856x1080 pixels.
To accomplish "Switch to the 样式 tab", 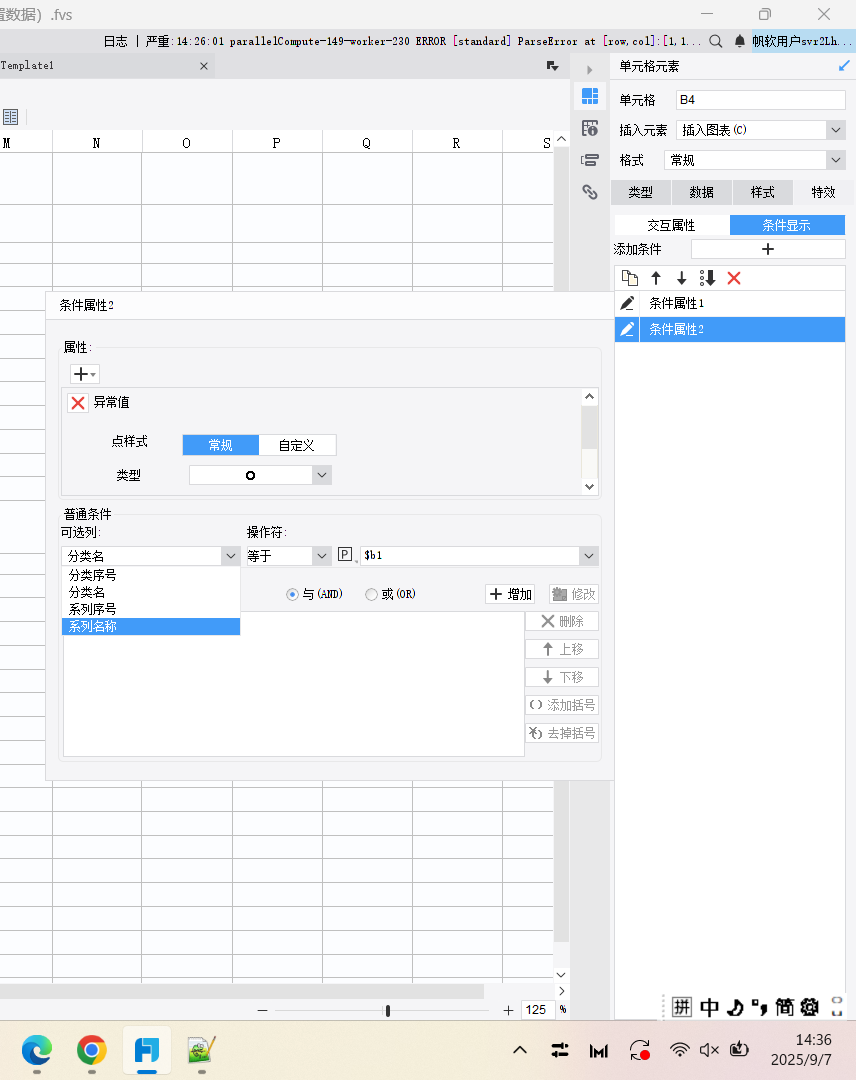I will (762, 192).
